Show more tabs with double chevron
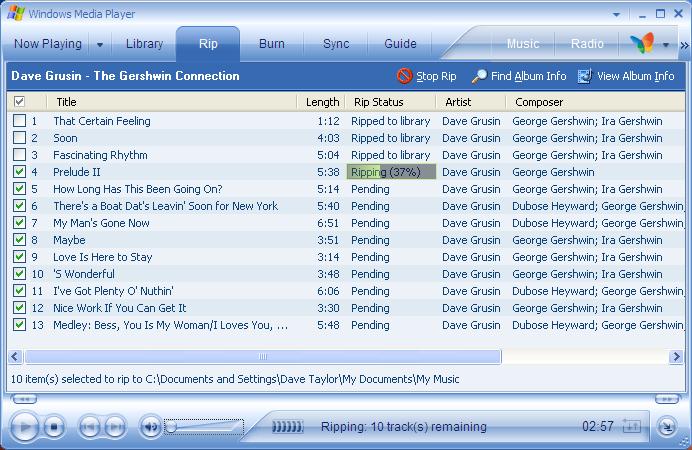 [684, 45]
